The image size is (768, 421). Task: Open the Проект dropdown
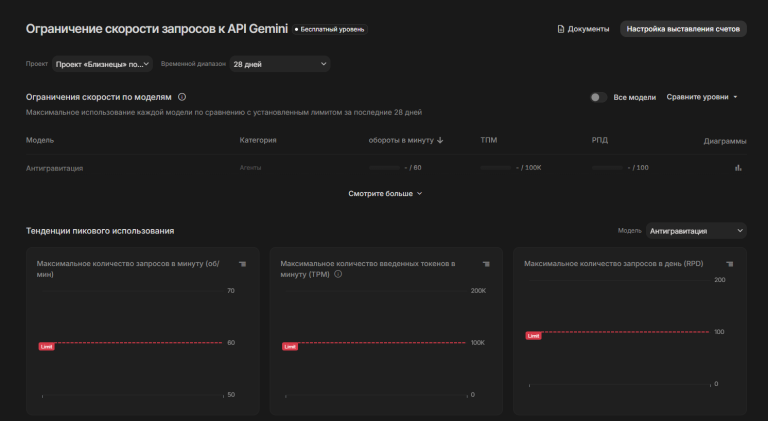102,64
